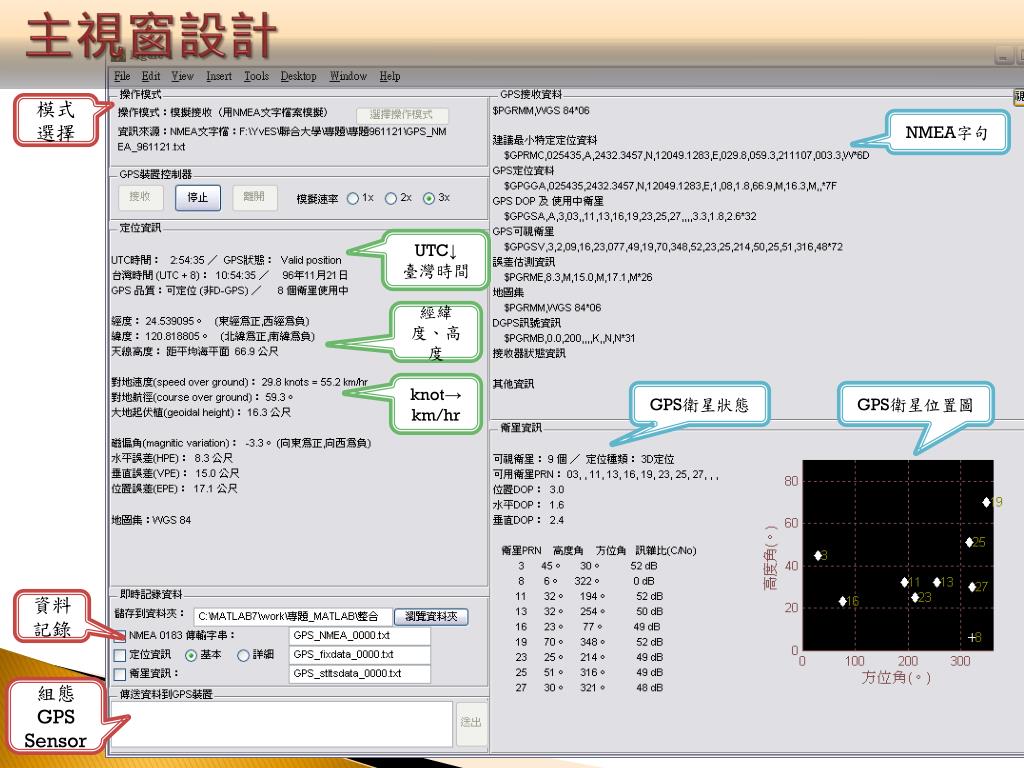Screen dimensions: 1024x768
Task: Open the View menu
Action: pyautogui.click(x=182, y=76)
